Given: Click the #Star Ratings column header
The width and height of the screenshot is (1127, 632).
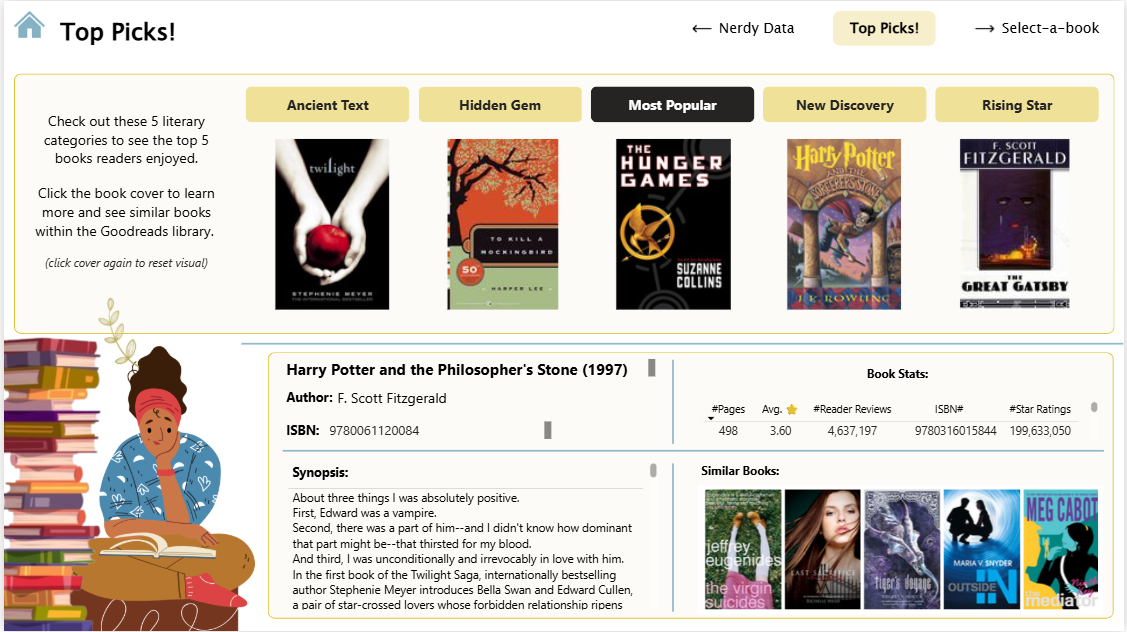Looking at the screenshot, I should (x=1040, y=409).
